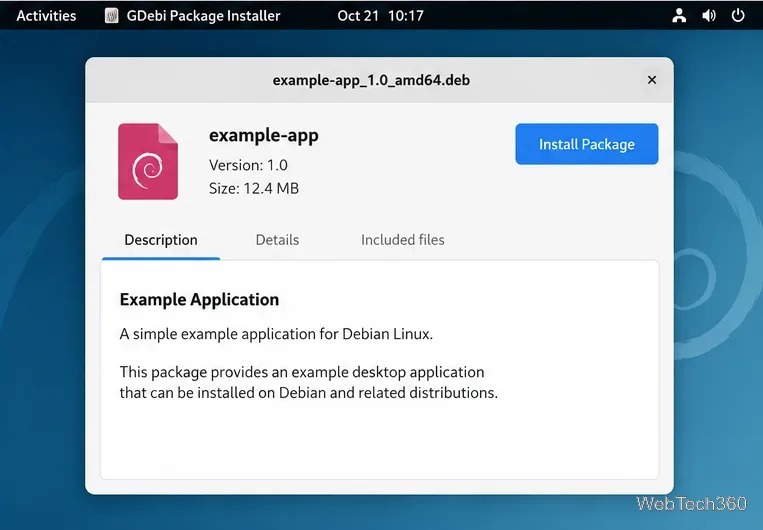Screen dimensions: 763x530
Task: Click the user account icon in top bar
Action: coord(679,16)
